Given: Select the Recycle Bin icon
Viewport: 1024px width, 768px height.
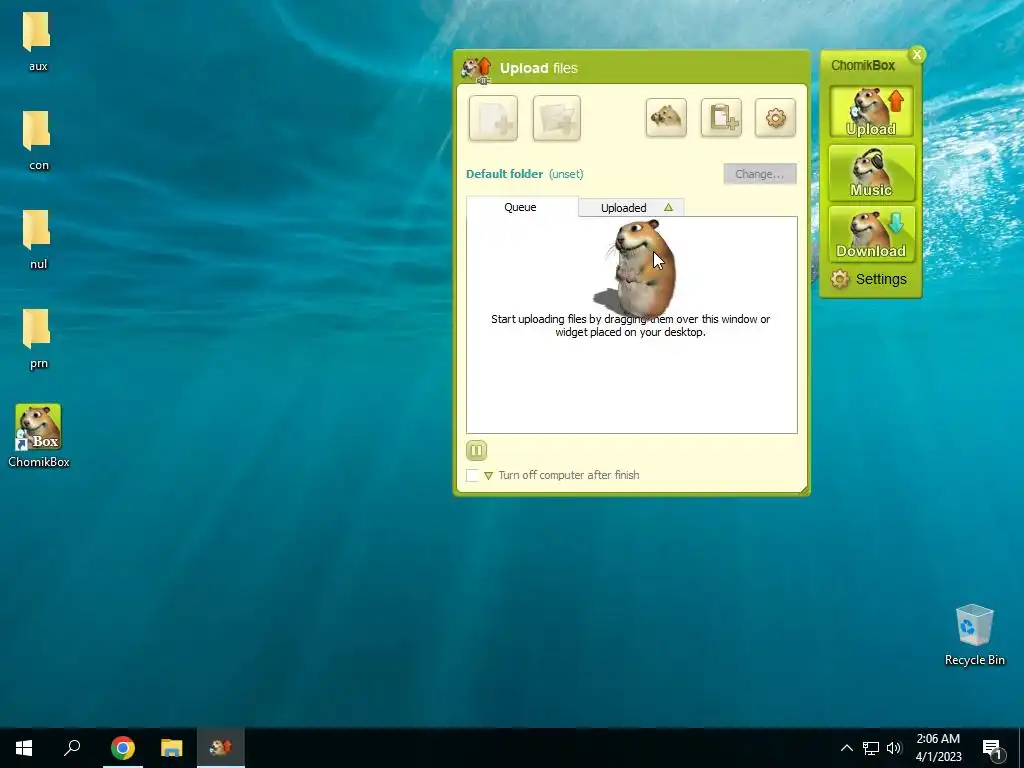Looking at the screenshot, I should (x=974, y=635).
